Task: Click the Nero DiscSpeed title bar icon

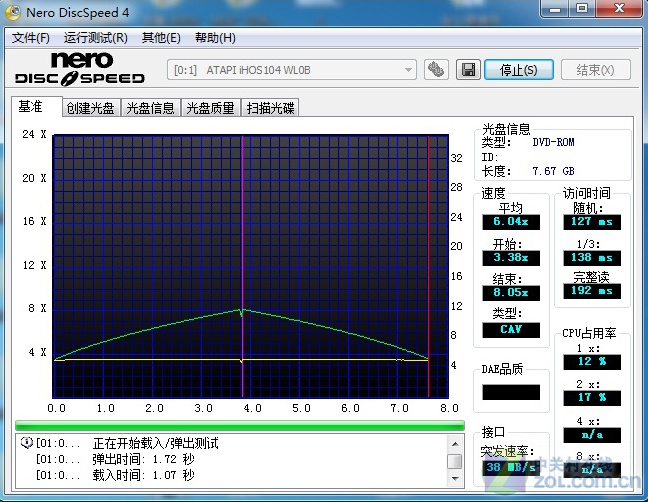Action: [x=13, y=12]
